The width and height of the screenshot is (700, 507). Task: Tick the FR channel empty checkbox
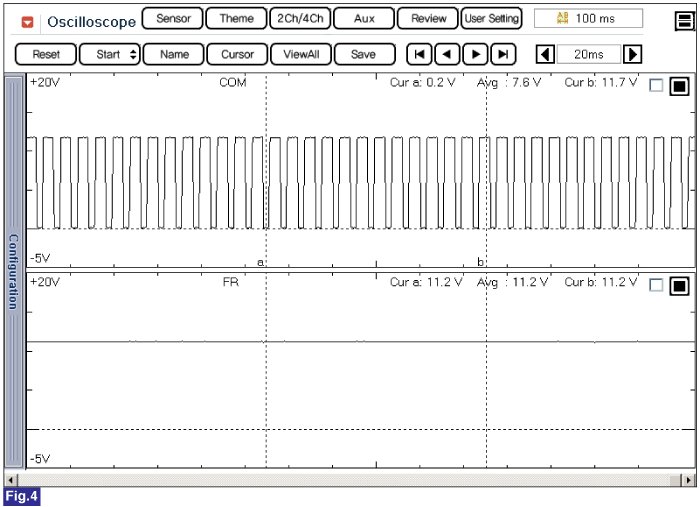click(656, 285)
